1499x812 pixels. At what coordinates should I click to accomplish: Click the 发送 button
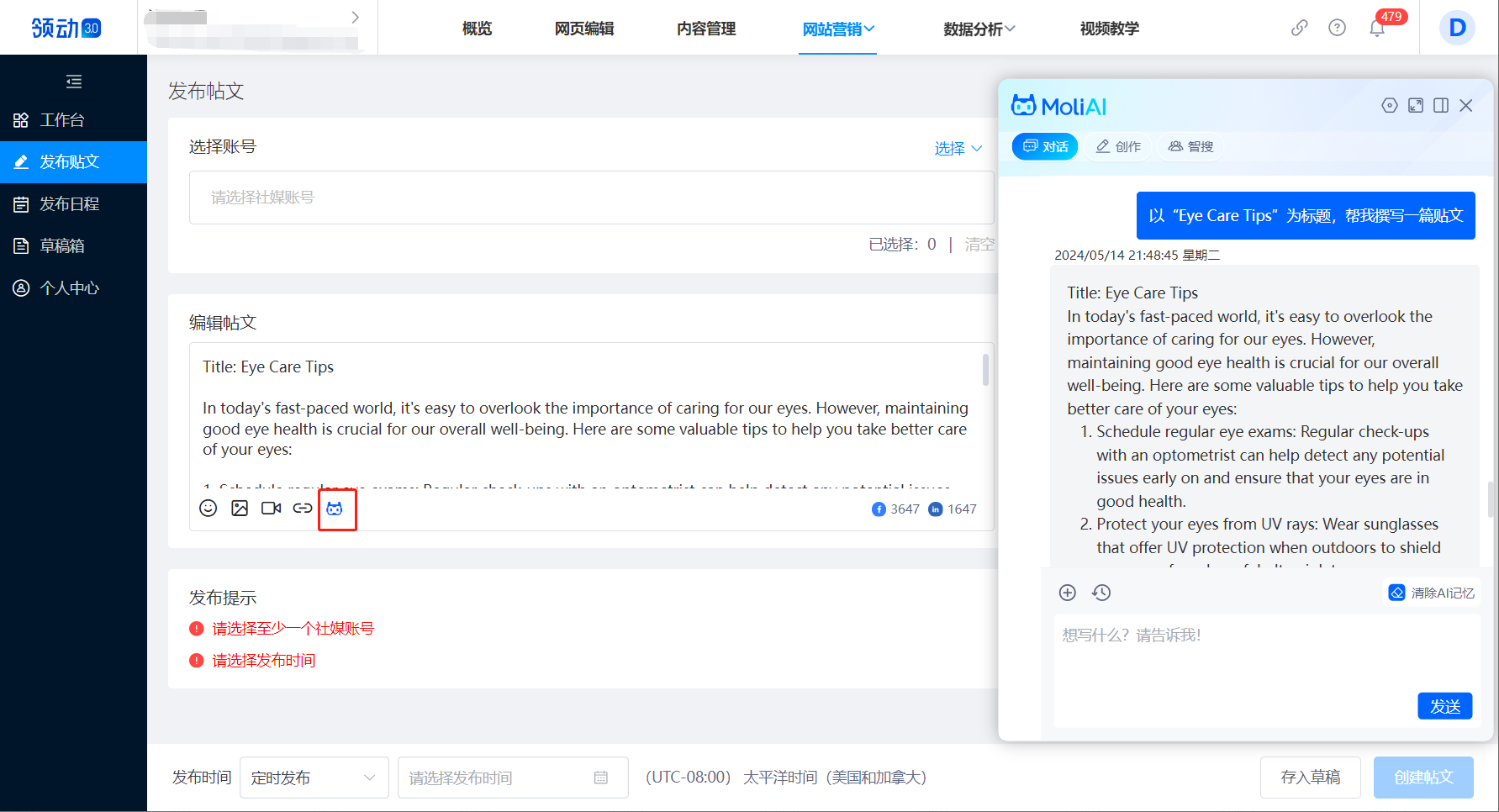[1444, 706]
